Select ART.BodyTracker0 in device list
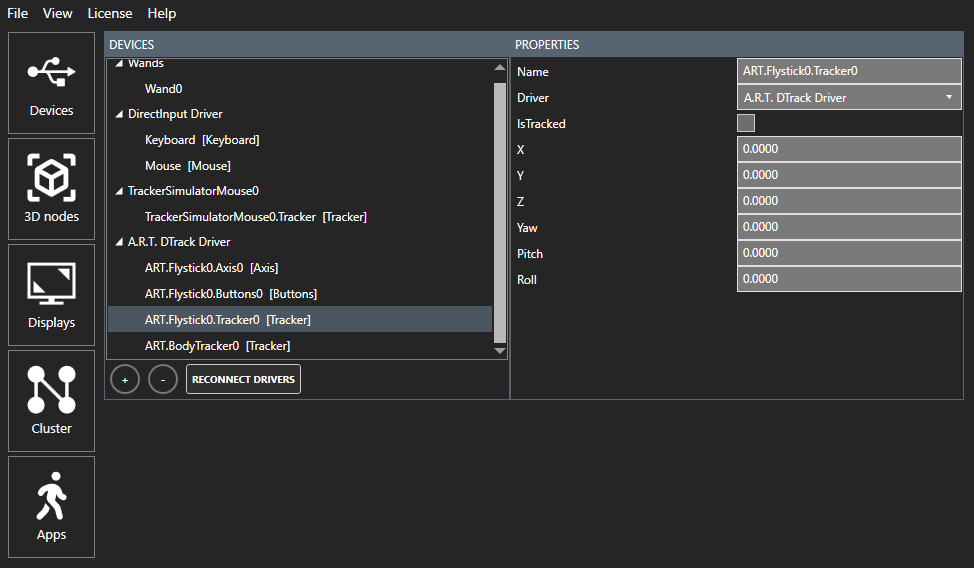This screenshot has height=568, width=974. point(217,346)
